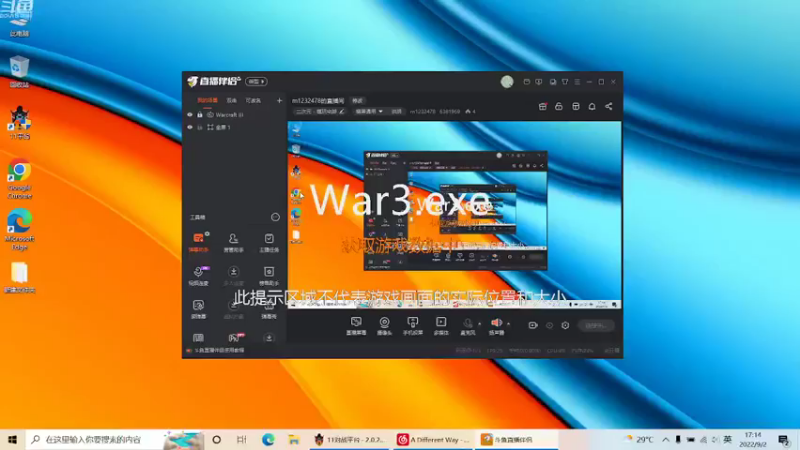This screenshot has width=800, height=450.
Task: Expand the microphone options arrow
Action: click(x=479, y=323)
